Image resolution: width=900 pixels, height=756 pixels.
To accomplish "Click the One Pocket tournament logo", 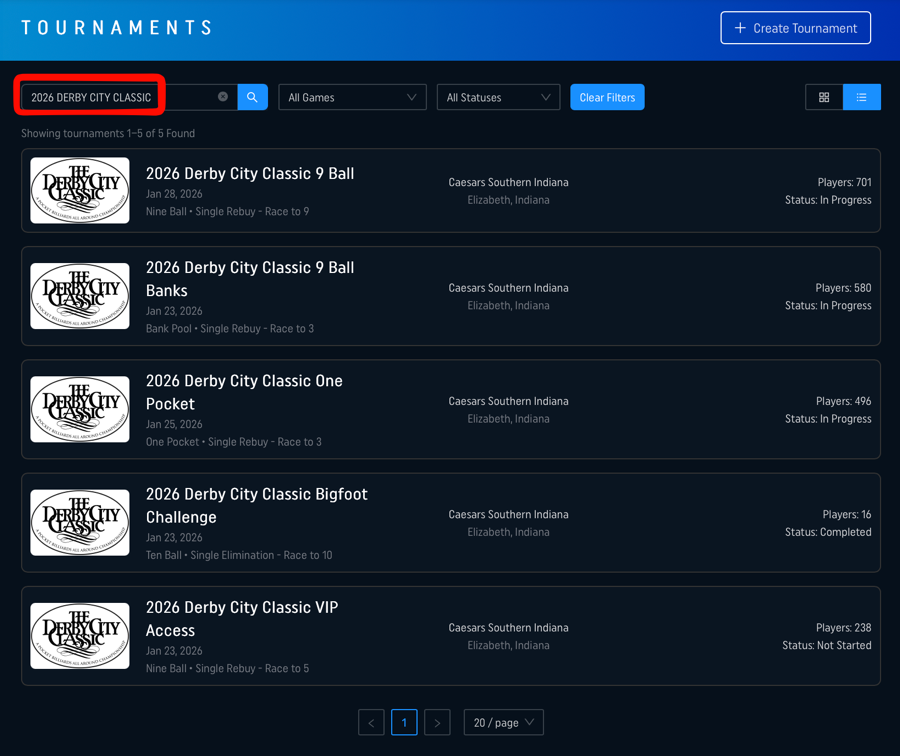I will (x=80, y=409).
